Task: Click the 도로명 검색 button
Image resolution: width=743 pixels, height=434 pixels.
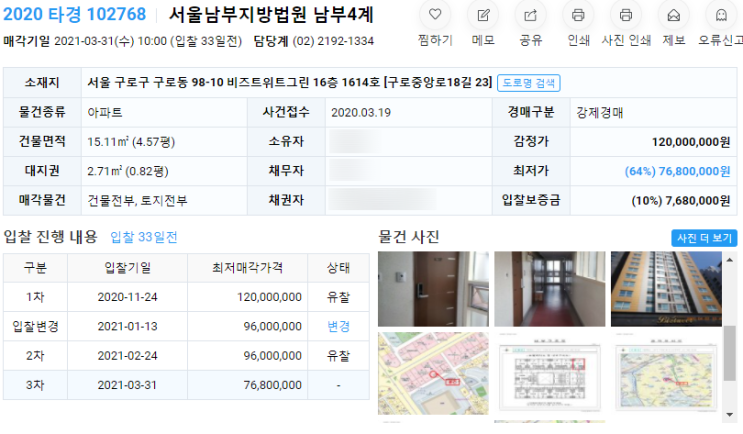Action: coord(529,83)
